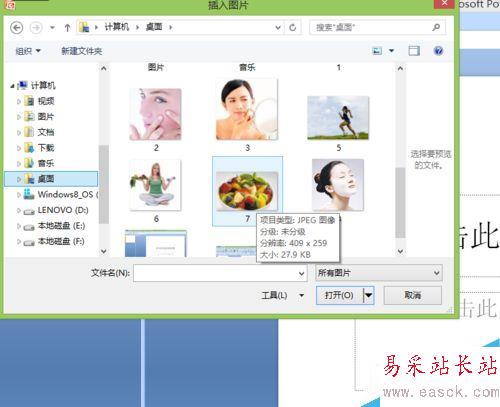Click the folder item named 音乐
The width and height of the screenshot is (500, 407).
point(247,67)
